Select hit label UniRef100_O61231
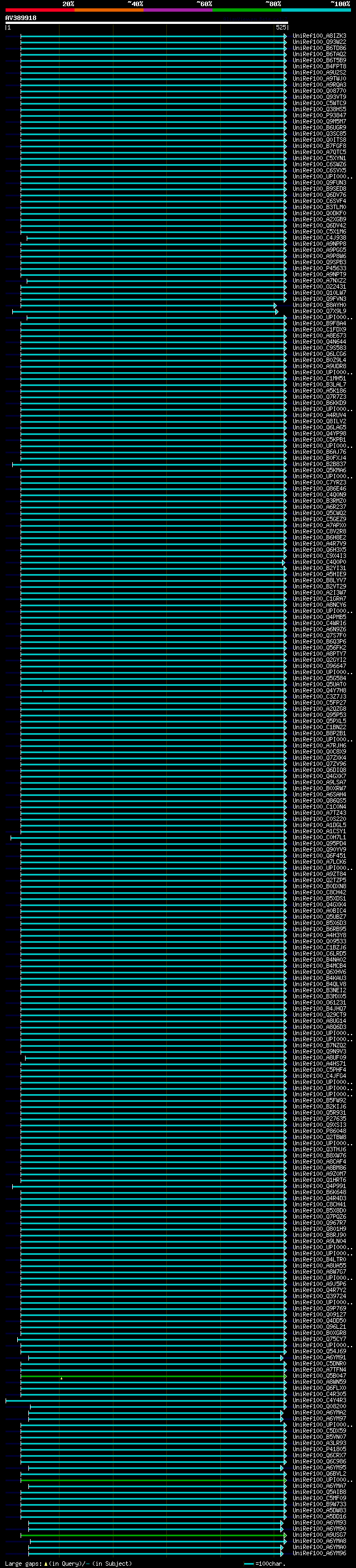 pyautogui.click(x=319, y=1002)
